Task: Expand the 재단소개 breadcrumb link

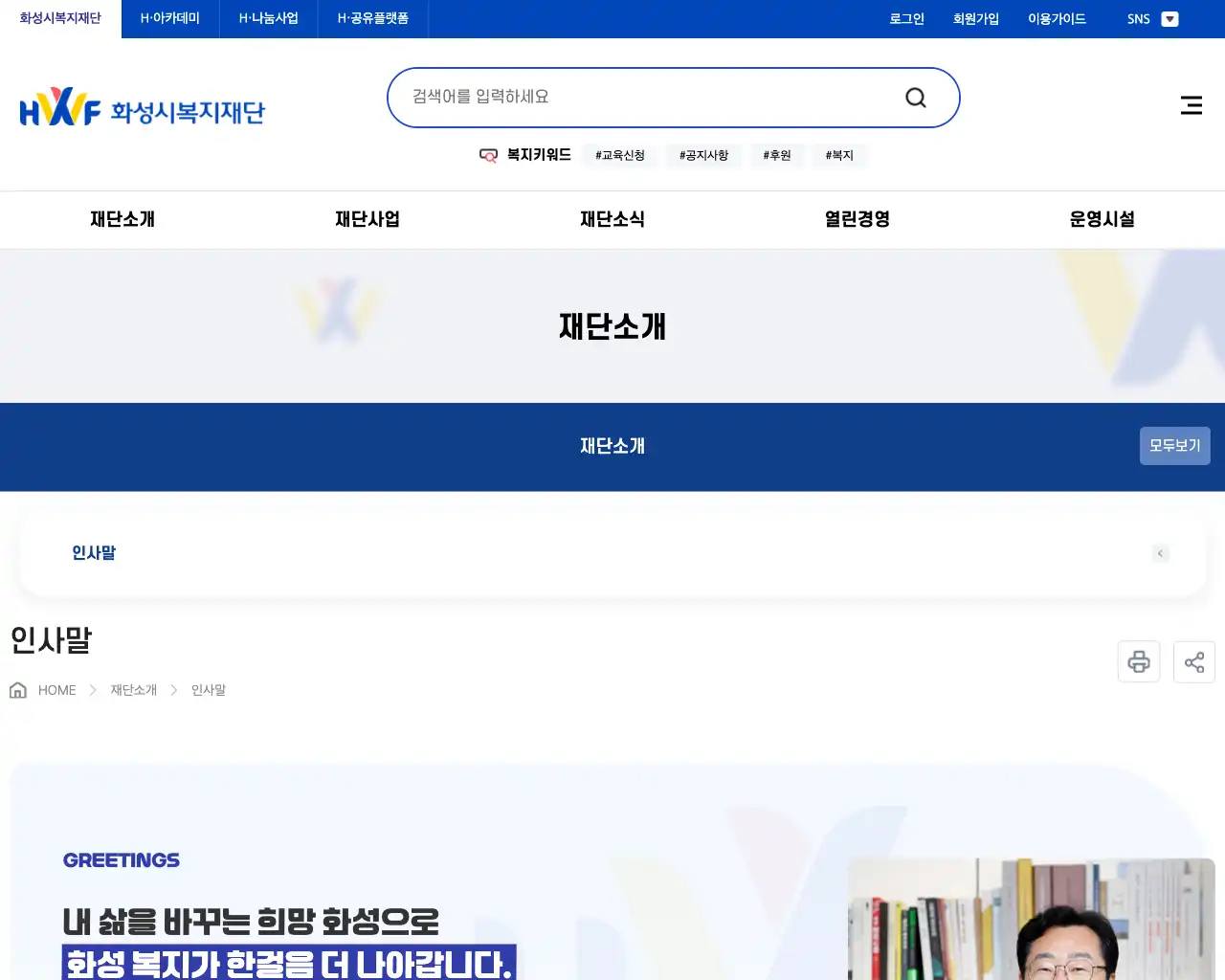Action: 131,689
